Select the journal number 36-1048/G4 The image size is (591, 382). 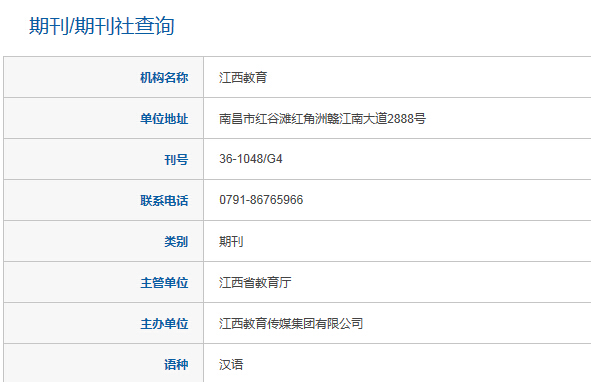(251, 159)
